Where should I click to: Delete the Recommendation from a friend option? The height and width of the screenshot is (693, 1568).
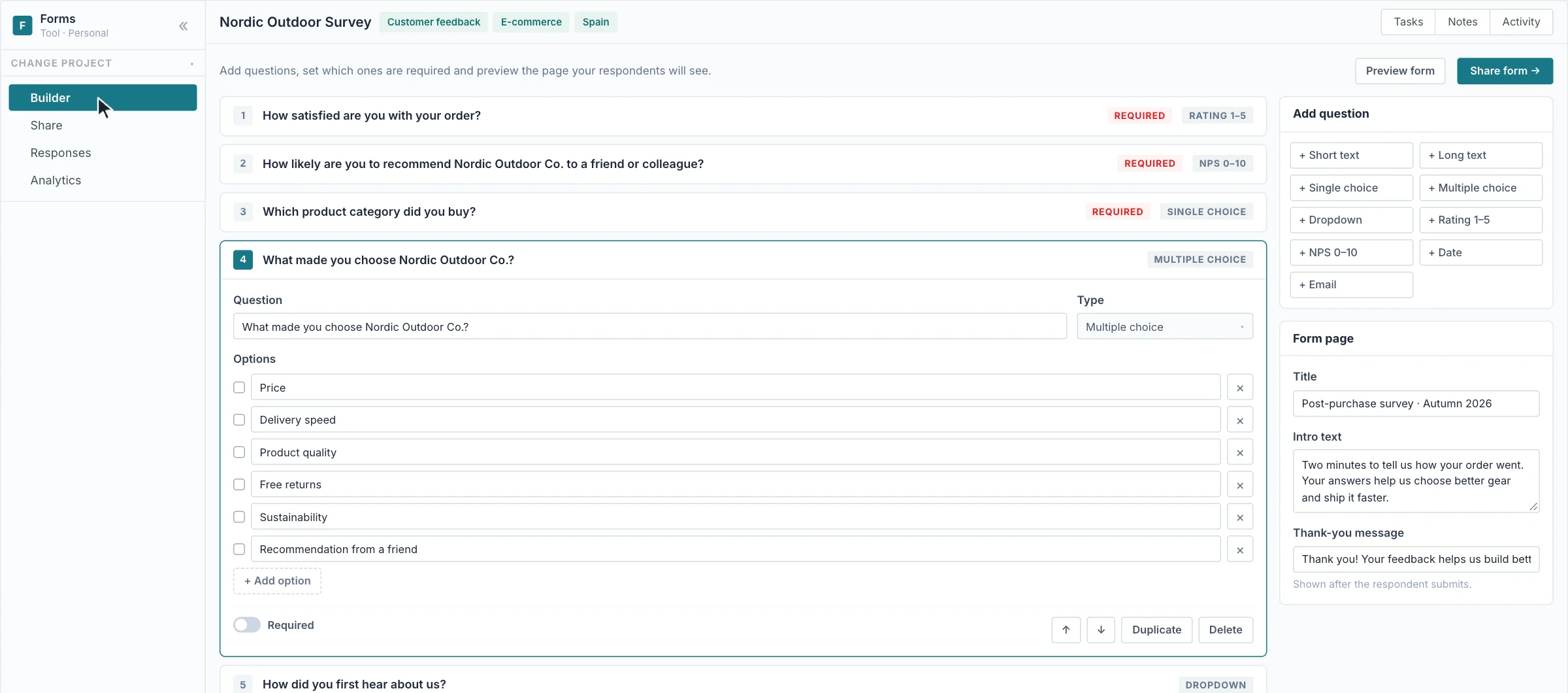coord(1239,550)
